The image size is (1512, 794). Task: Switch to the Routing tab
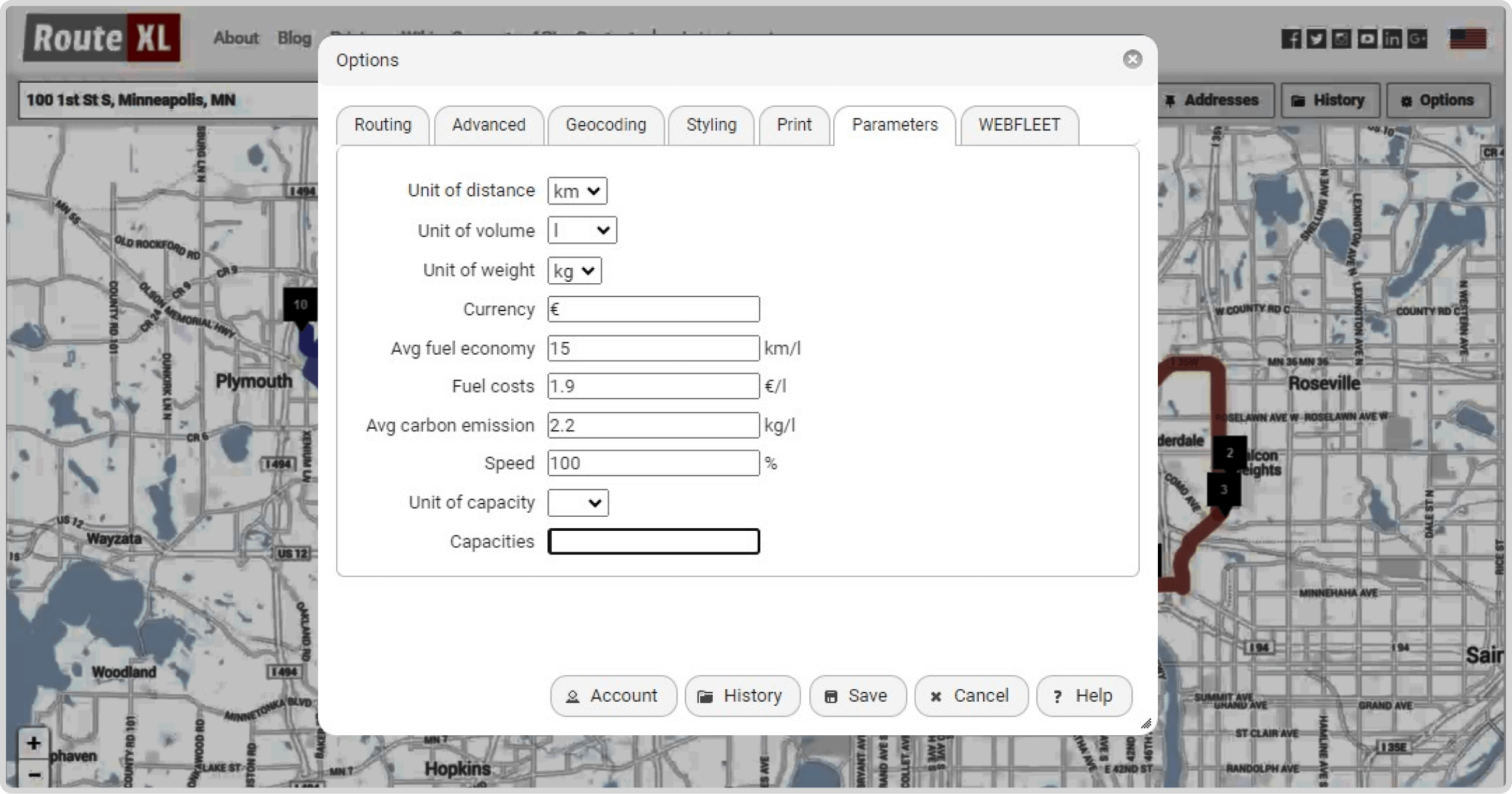point(384,124)
